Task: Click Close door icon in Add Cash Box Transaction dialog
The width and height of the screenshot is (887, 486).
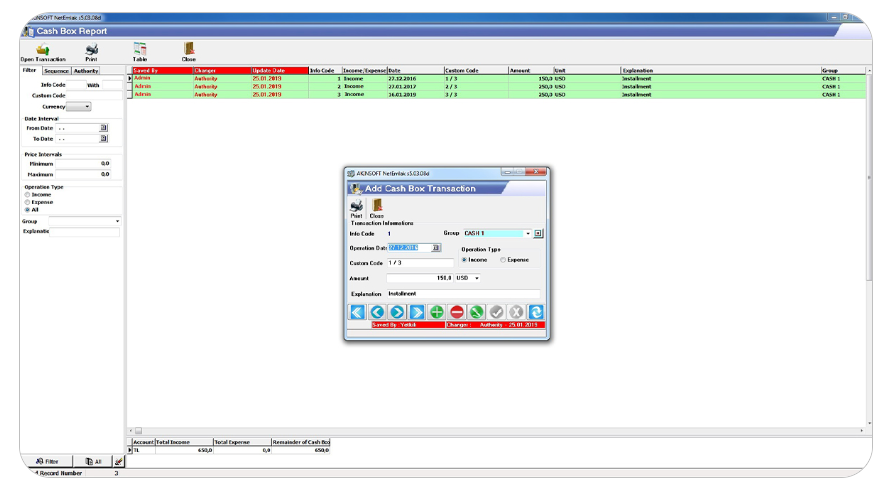Action: pyautogui.click(x=377, y=208)
